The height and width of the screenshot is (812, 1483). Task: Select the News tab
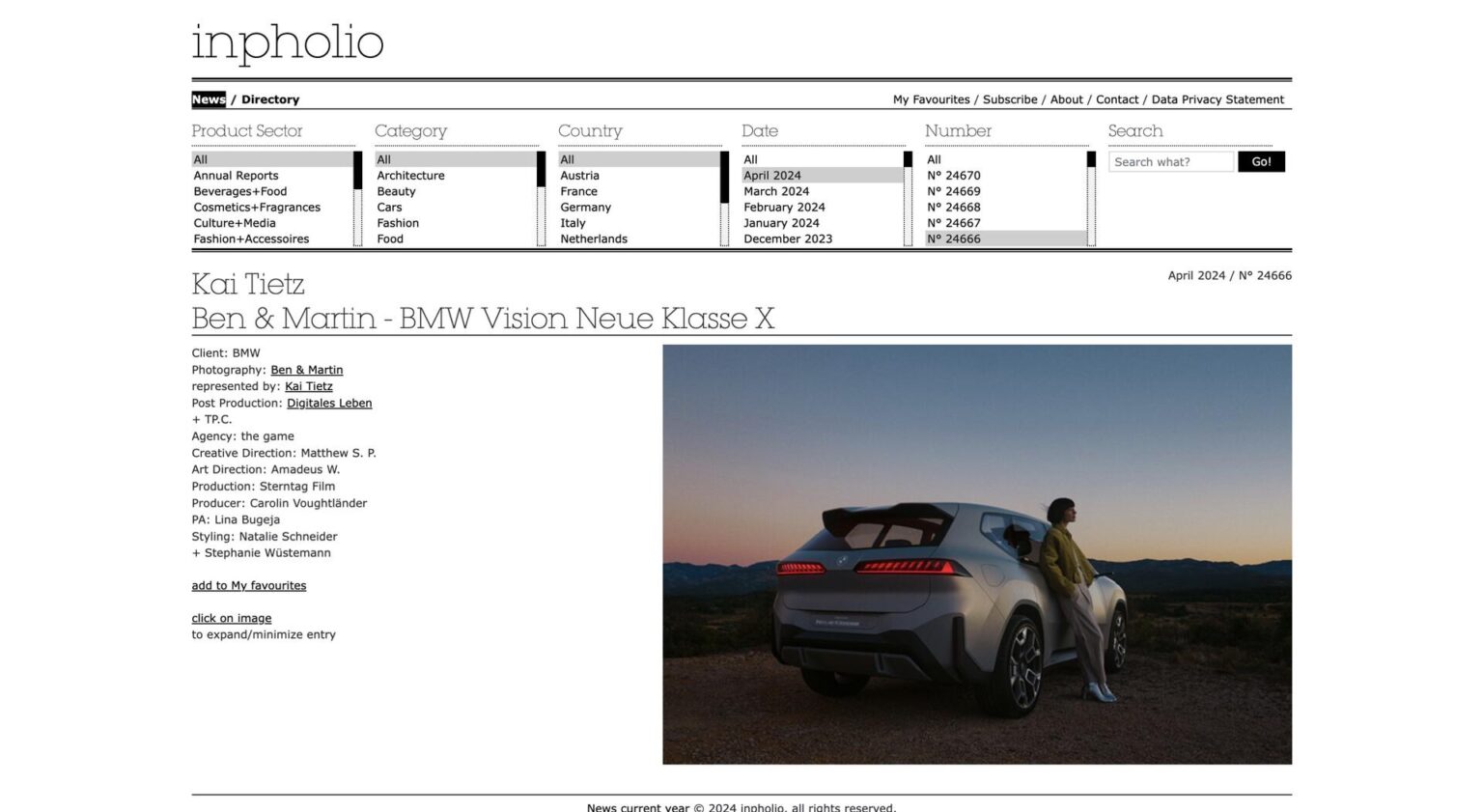[208, 99]
